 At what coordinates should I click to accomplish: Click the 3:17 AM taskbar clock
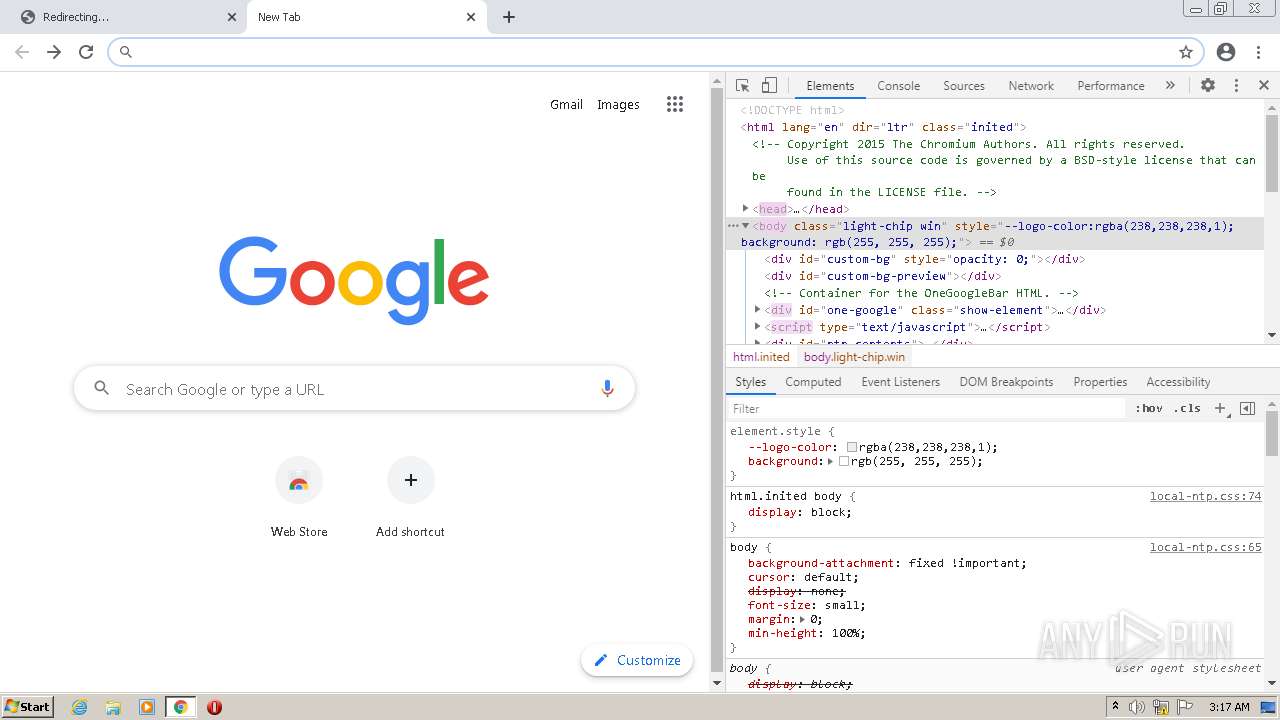click(1229, 707)
